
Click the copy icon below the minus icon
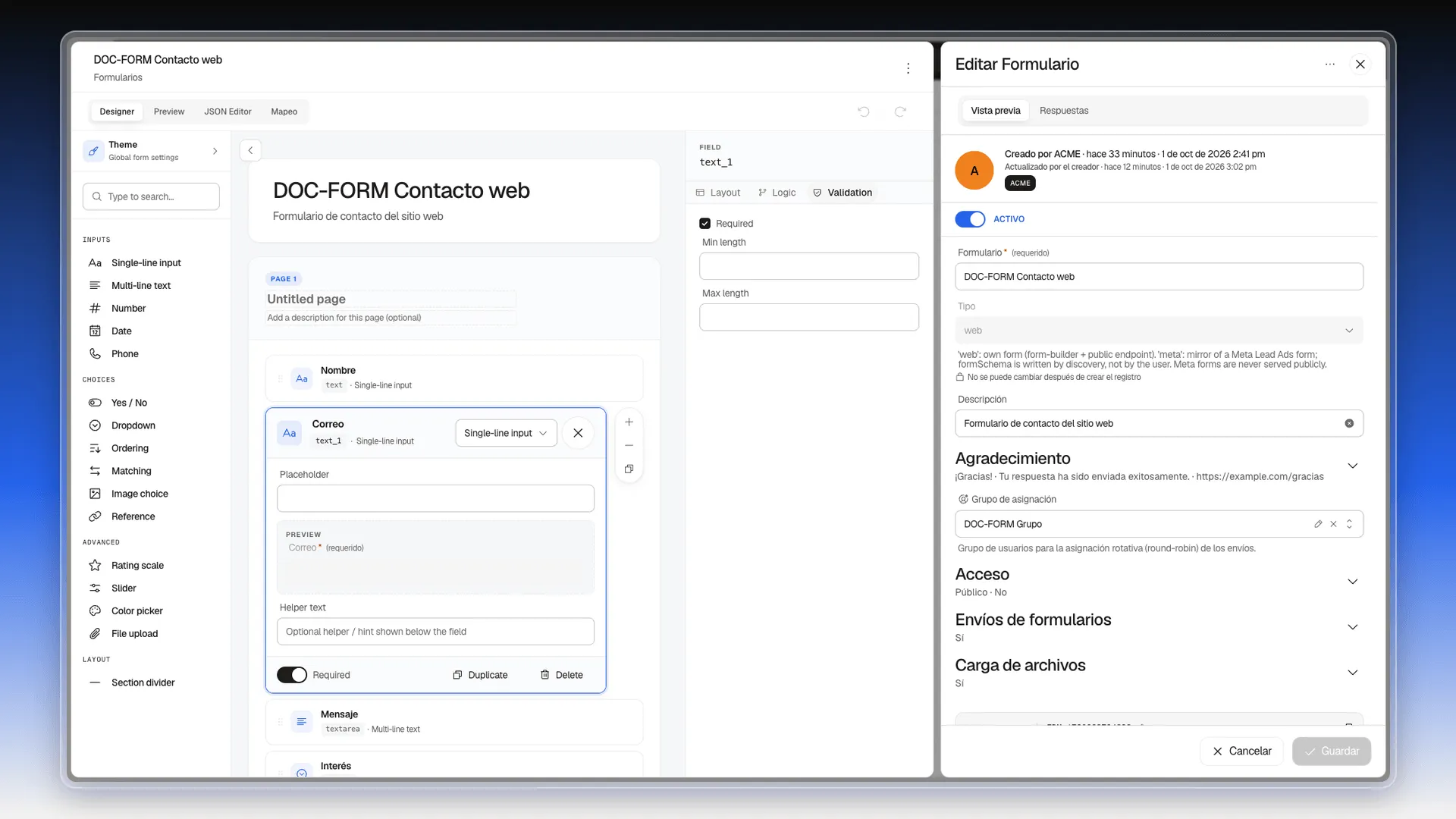629,469
